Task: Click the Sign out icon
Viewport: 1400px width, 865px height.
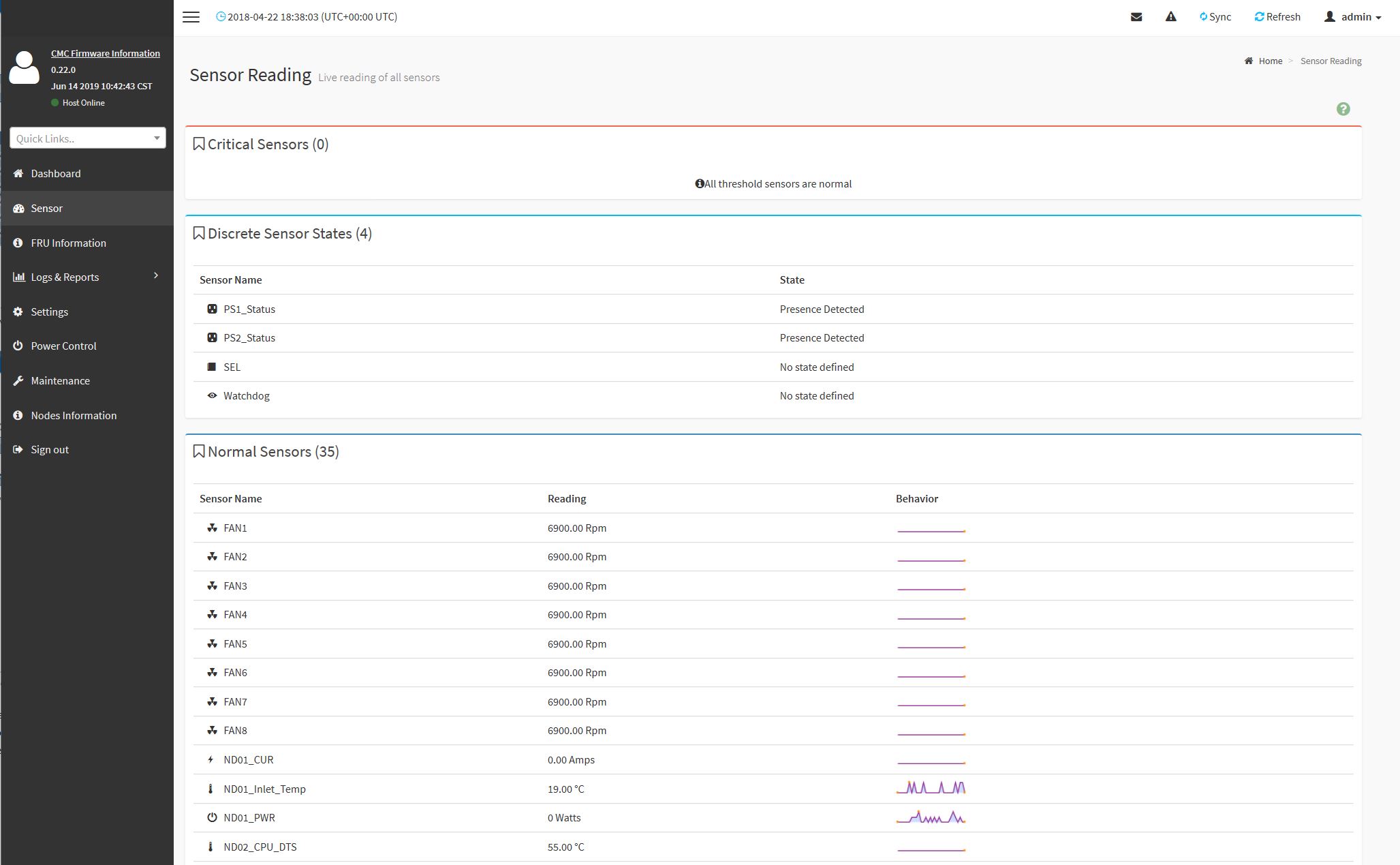Action: coord(18,450)
